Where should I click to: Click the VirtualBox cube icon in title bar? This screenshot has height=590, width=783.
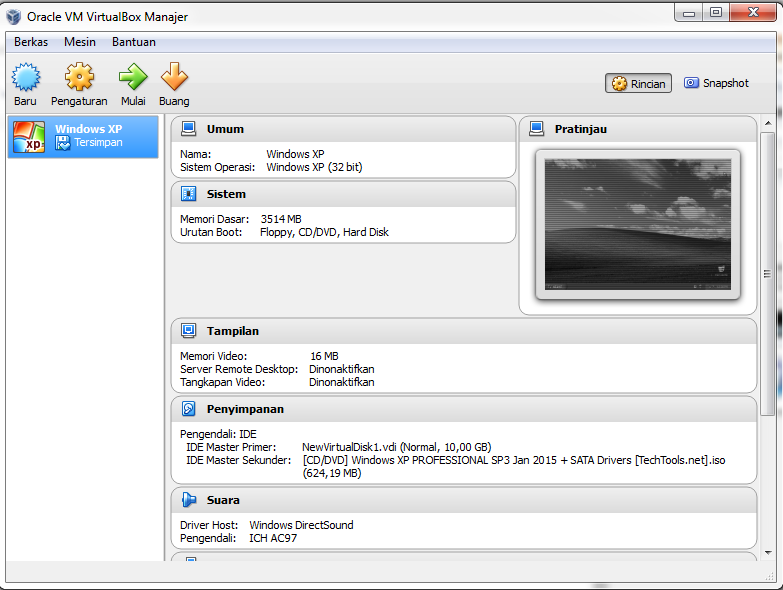pyautogui.click(x=14, y=17)
